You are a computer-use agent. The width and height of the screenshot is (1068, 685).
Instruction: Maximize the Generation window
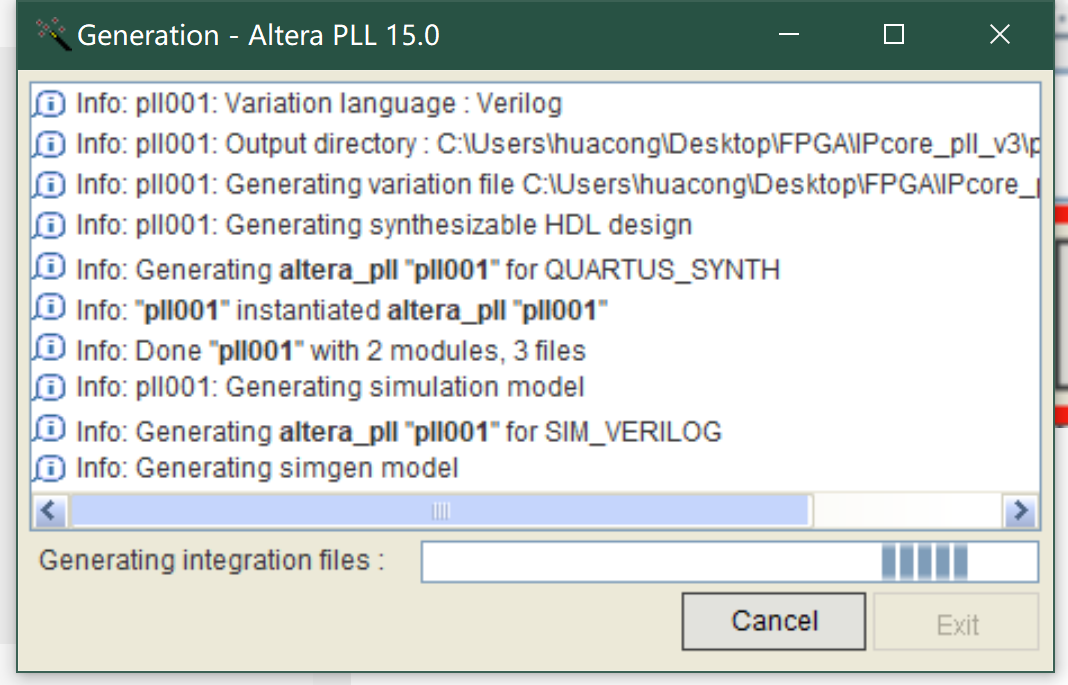[894, 34]
